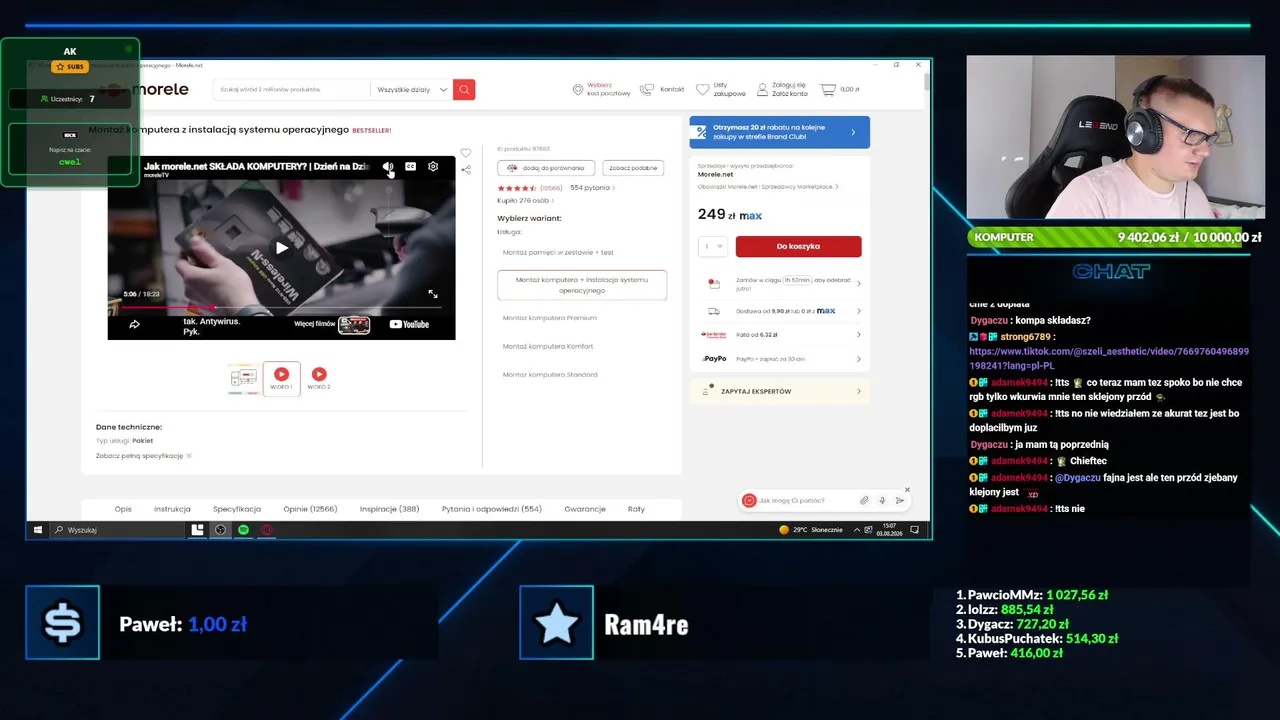The image size is (1280, 720).
Task: Click the user account icon
Action: tap(763, 89)
